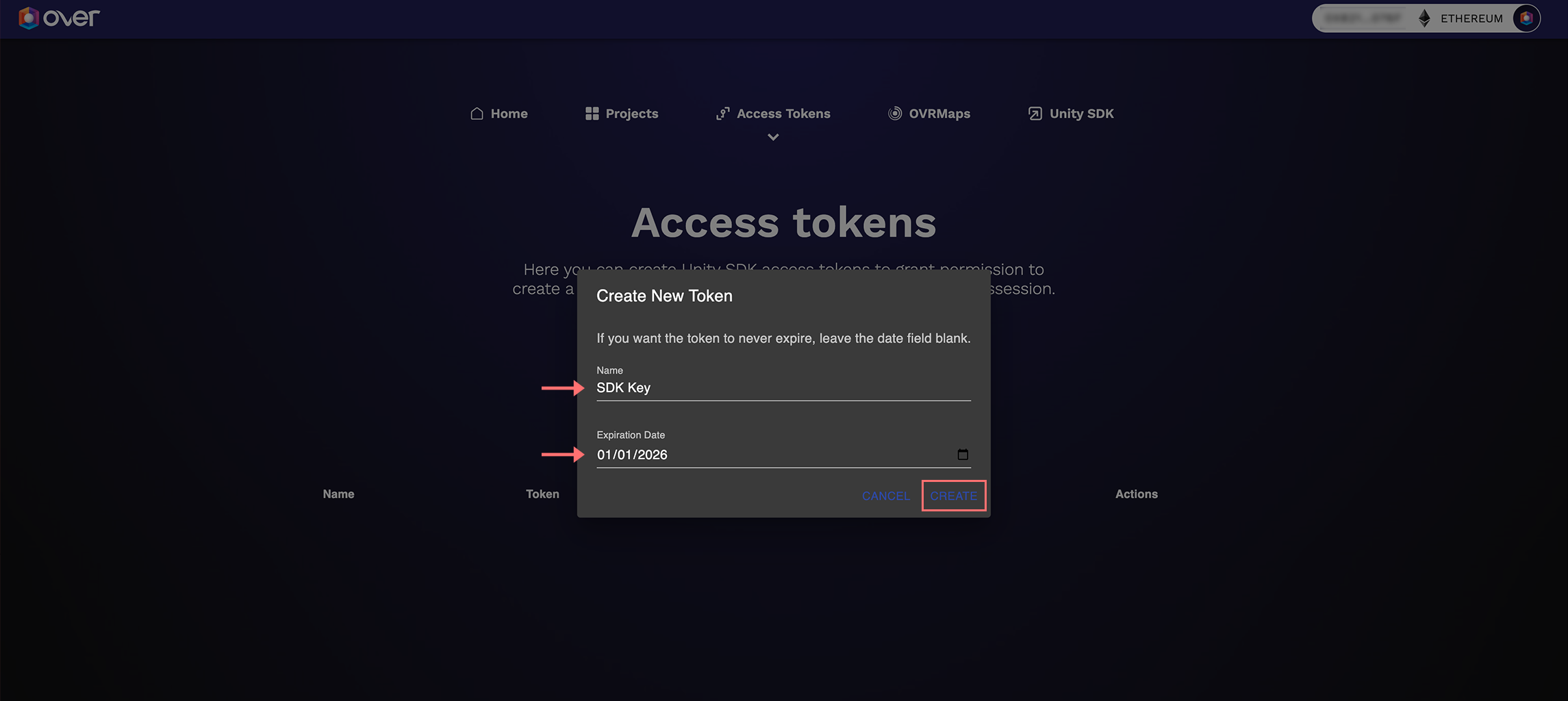Open the wallet avatar icon

click(1526, 18)
